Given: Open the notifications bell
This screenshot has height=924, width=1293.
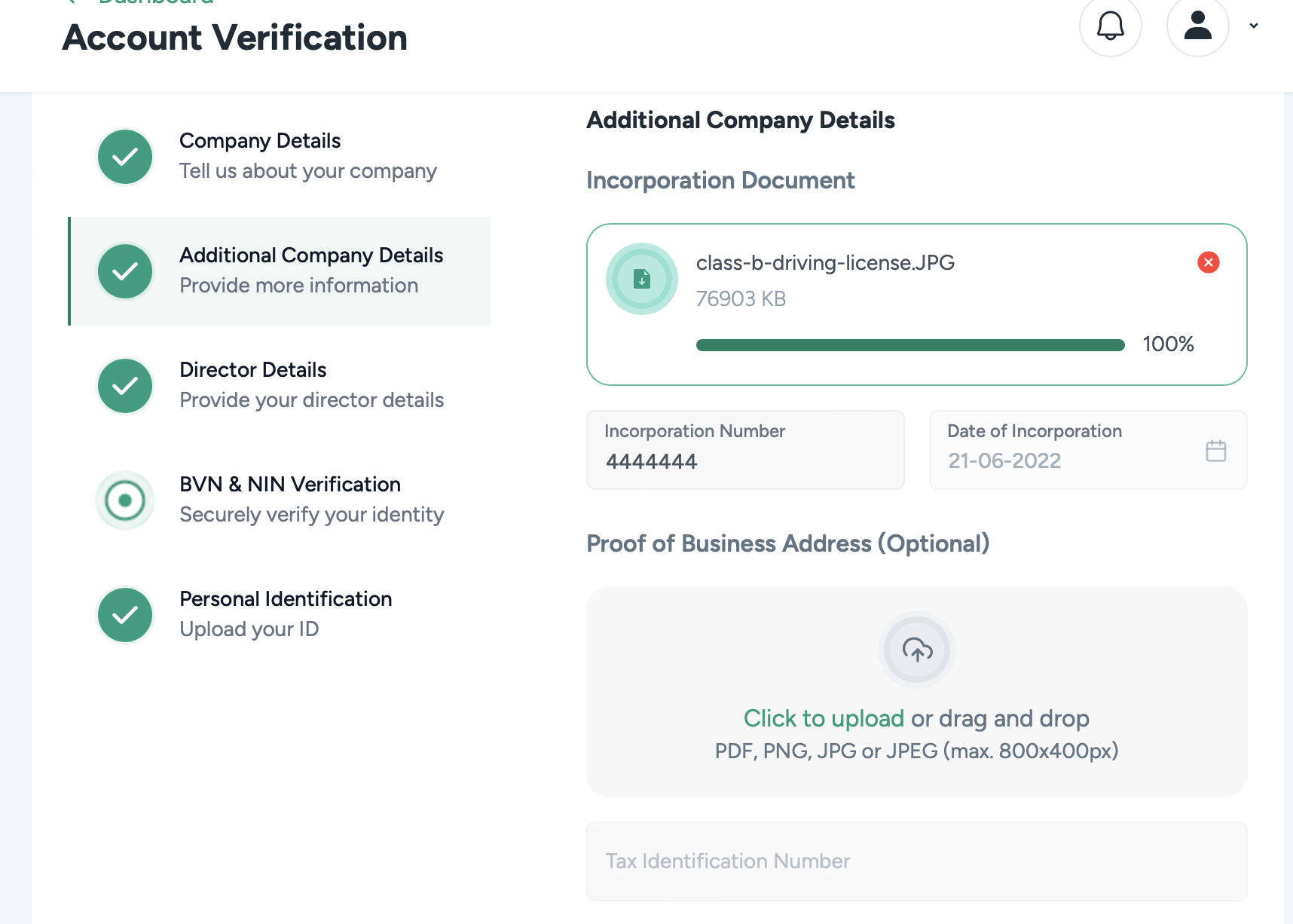Looking at the screenshot, I should (x=1110, y=26).
